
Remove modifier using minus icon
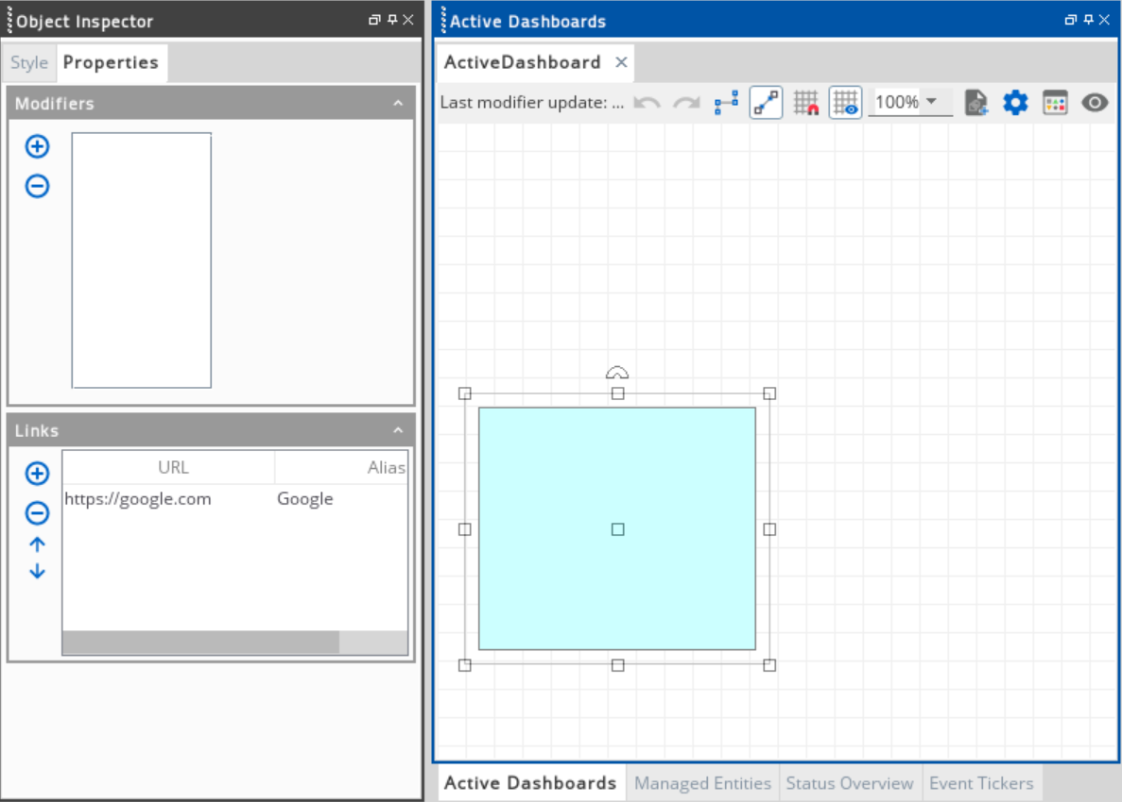point(37,186)
